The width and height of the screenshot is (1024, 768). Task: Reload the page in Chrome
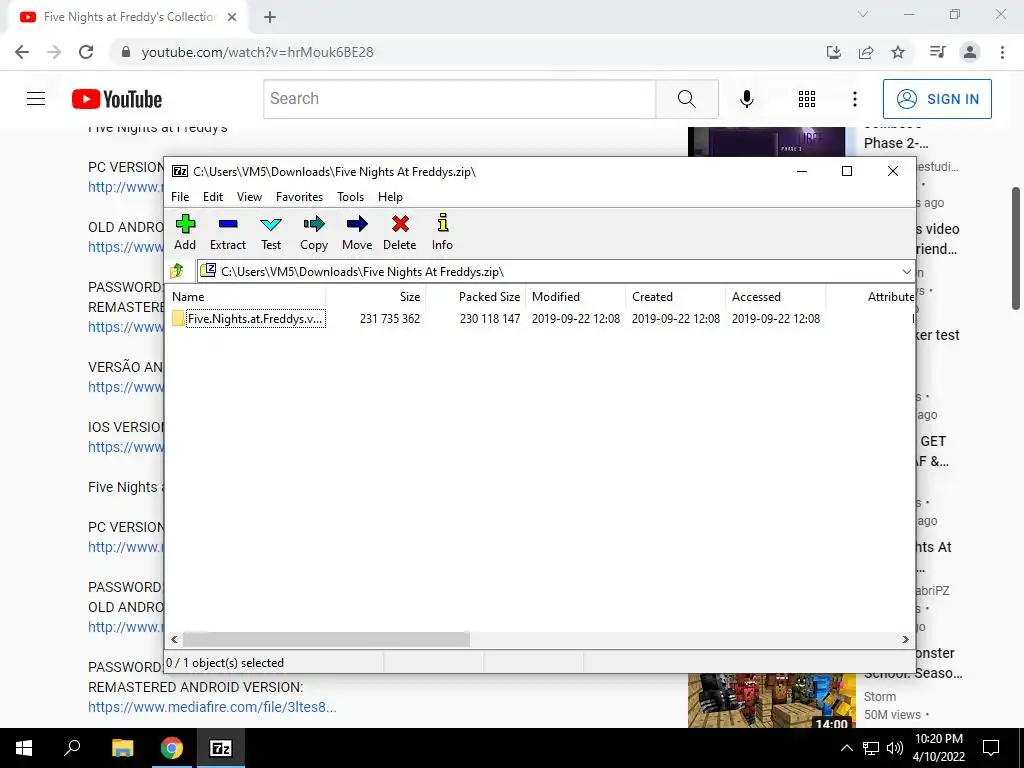pyautogui.click(x=86, y=52)
